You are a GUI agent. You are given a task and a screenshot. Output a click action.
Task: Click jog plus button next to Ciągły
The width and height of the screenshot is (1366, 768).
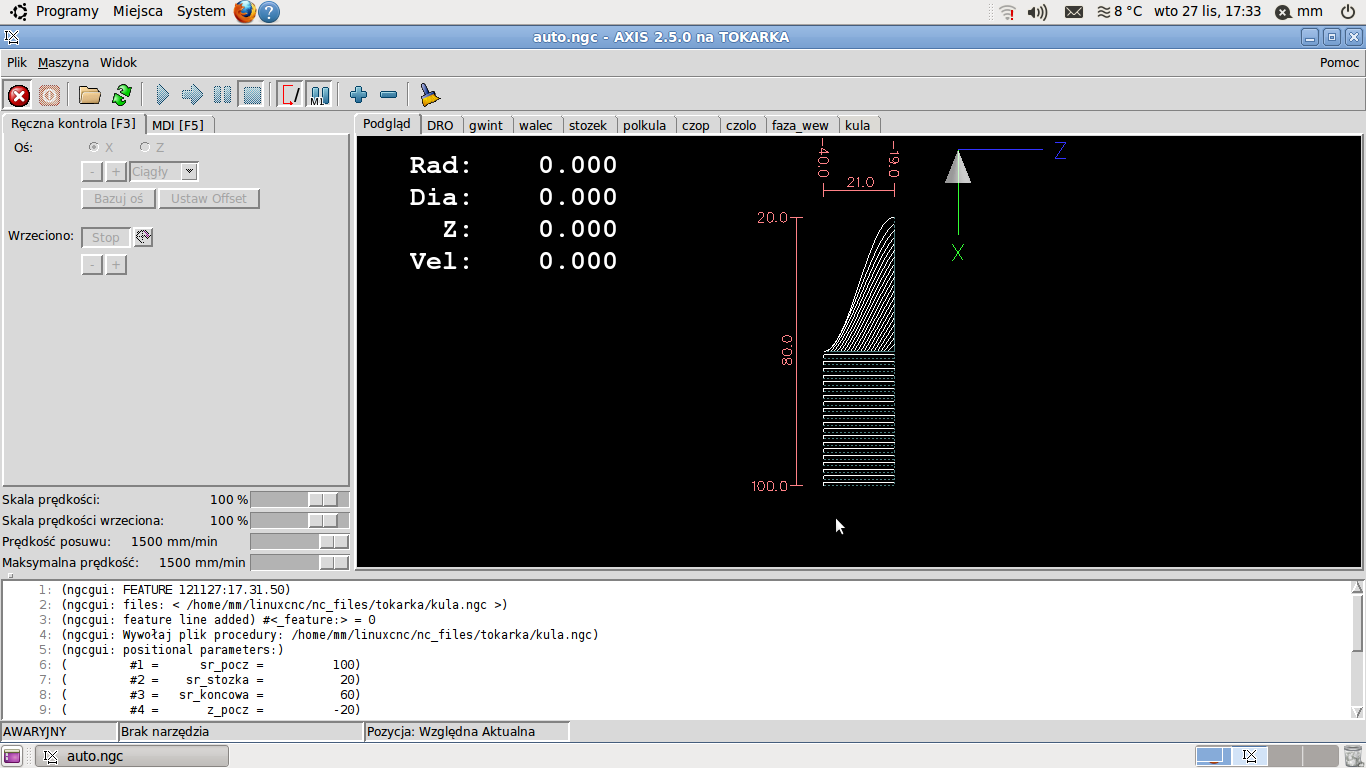click(116, 172)
